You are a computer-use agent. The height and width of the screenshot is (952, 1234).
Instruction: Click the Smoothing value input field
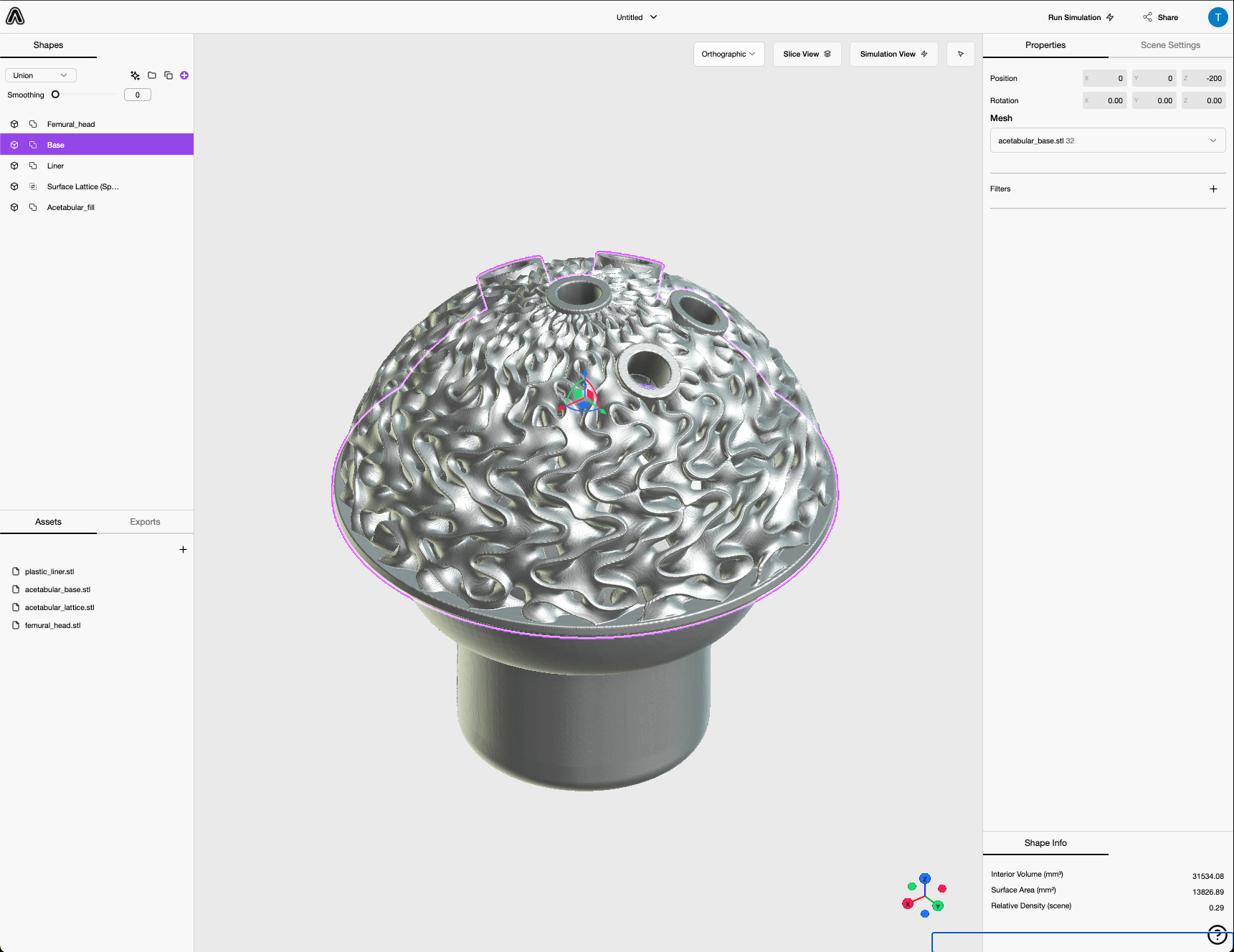pyautogui.click(x=138, y=95)
